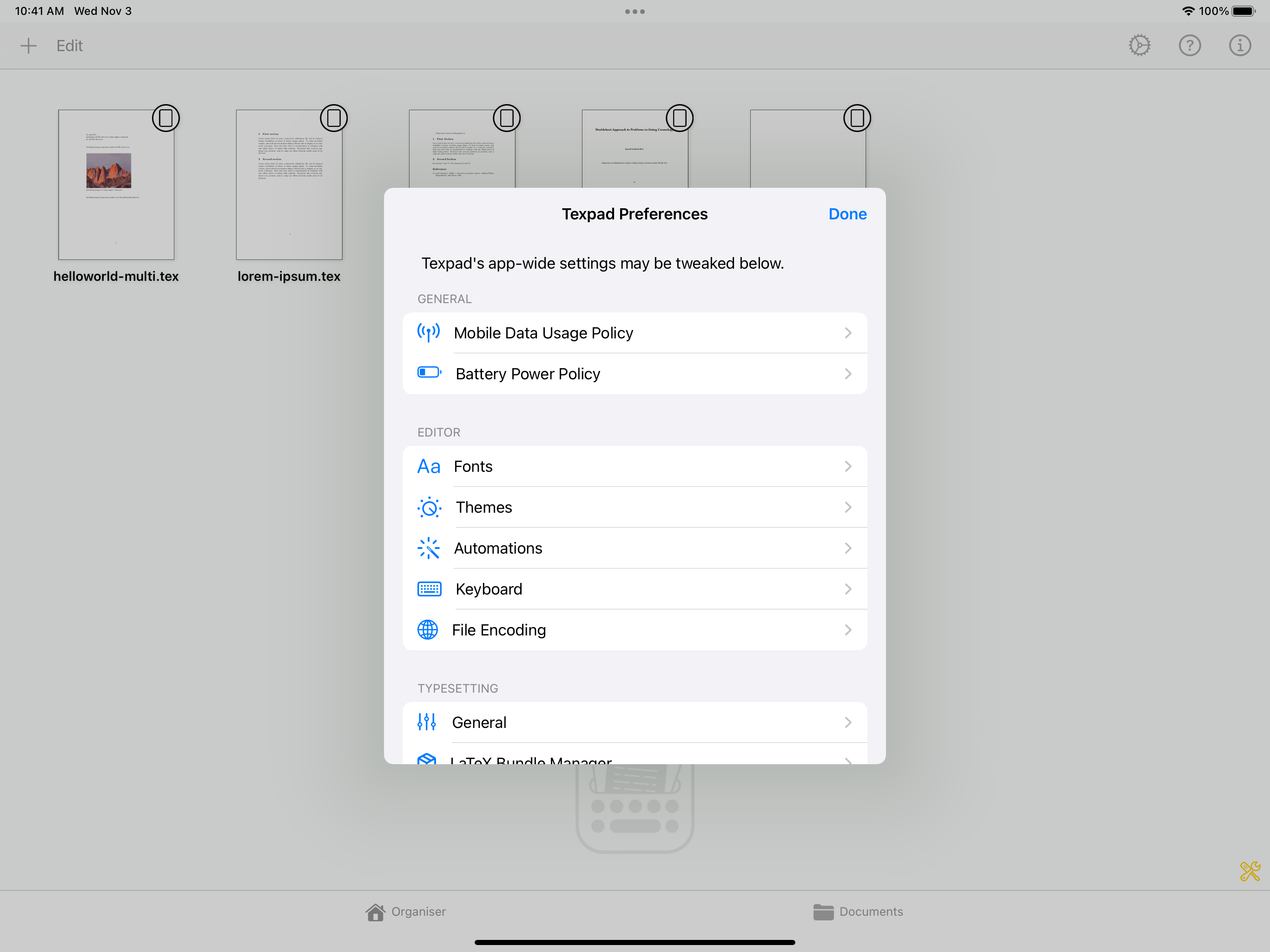Viewport: 1270px width, 952px height.
Task: Tap the yellow tools icon at bottom right
Action: click(1250, 871)
